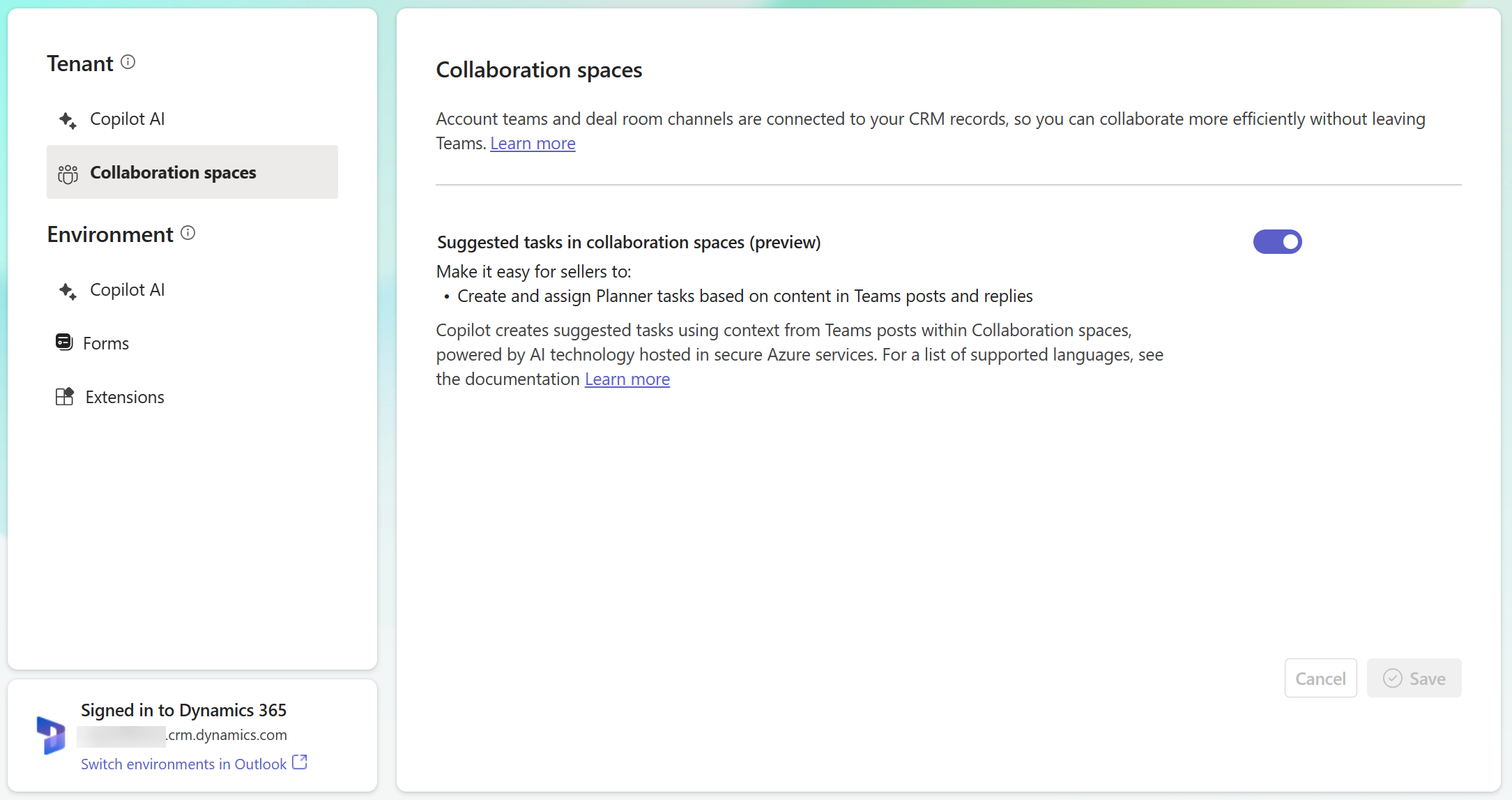Select Copilot AI under Tenant menu

pos(127,119)
